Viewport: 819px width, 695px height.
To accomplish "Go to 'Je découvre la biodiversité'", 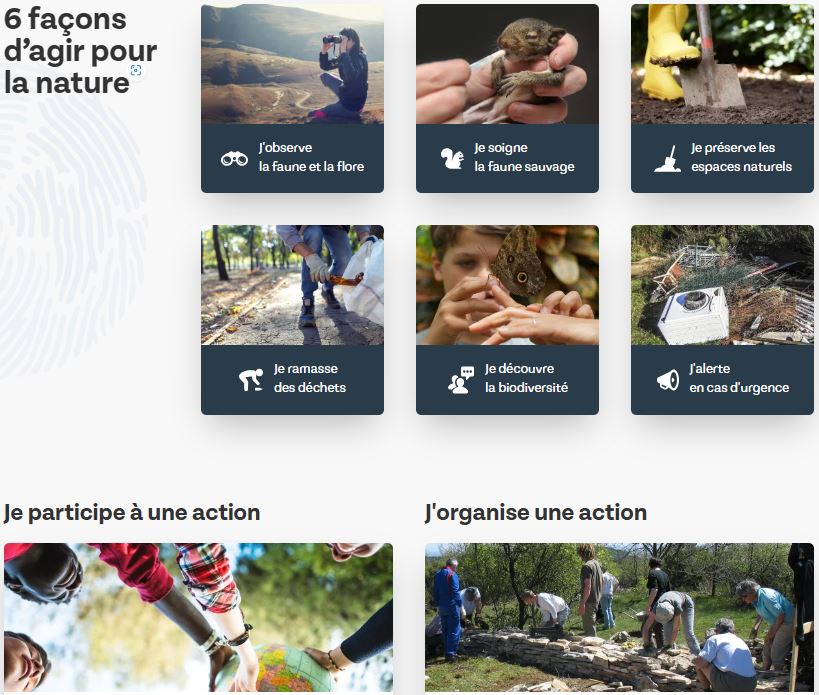I will [x=526, y=378].
